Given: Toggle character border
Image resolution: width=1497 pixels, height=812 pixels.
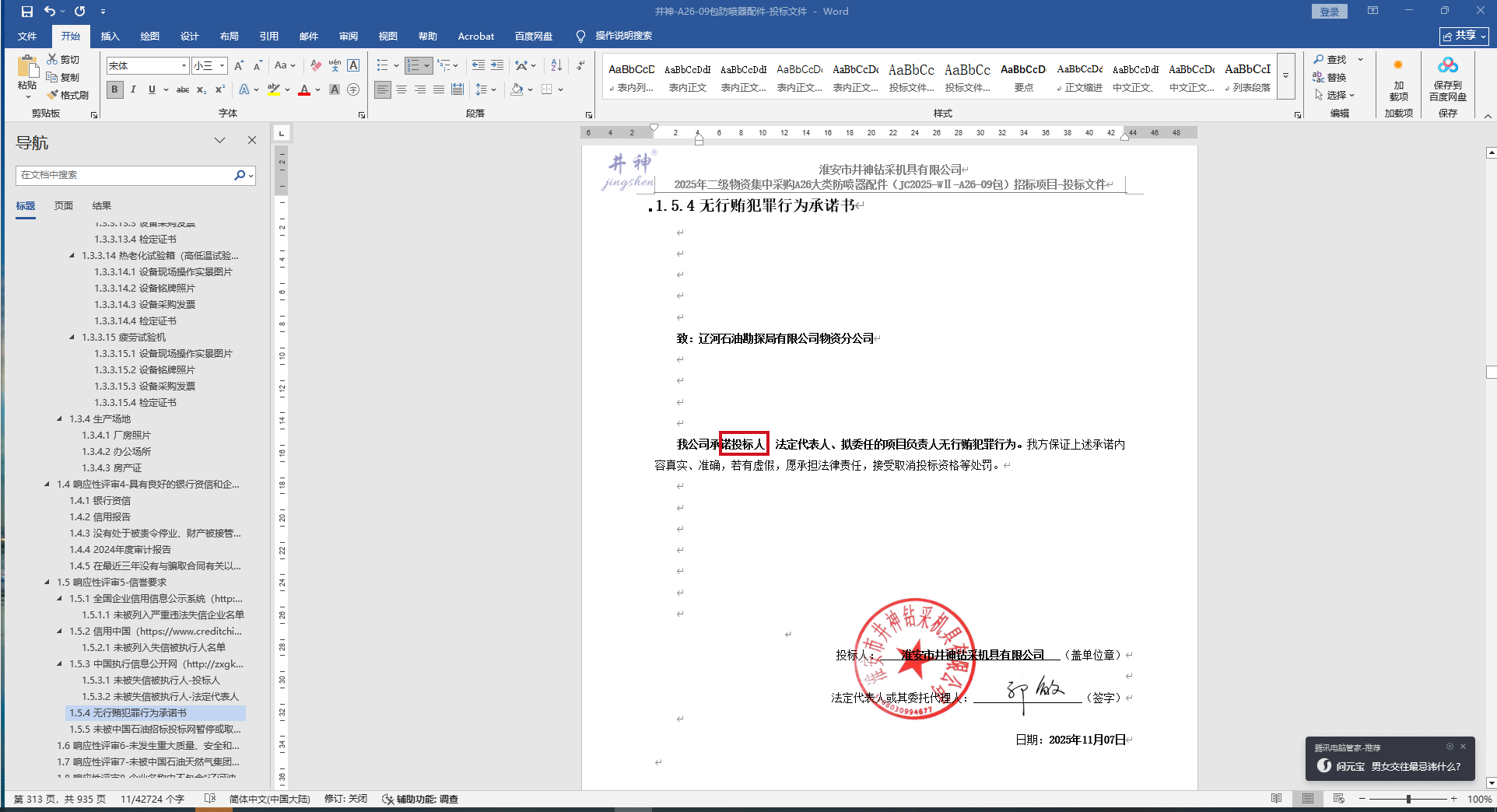Looking at the screenshot, I should (x=353, y=66).
